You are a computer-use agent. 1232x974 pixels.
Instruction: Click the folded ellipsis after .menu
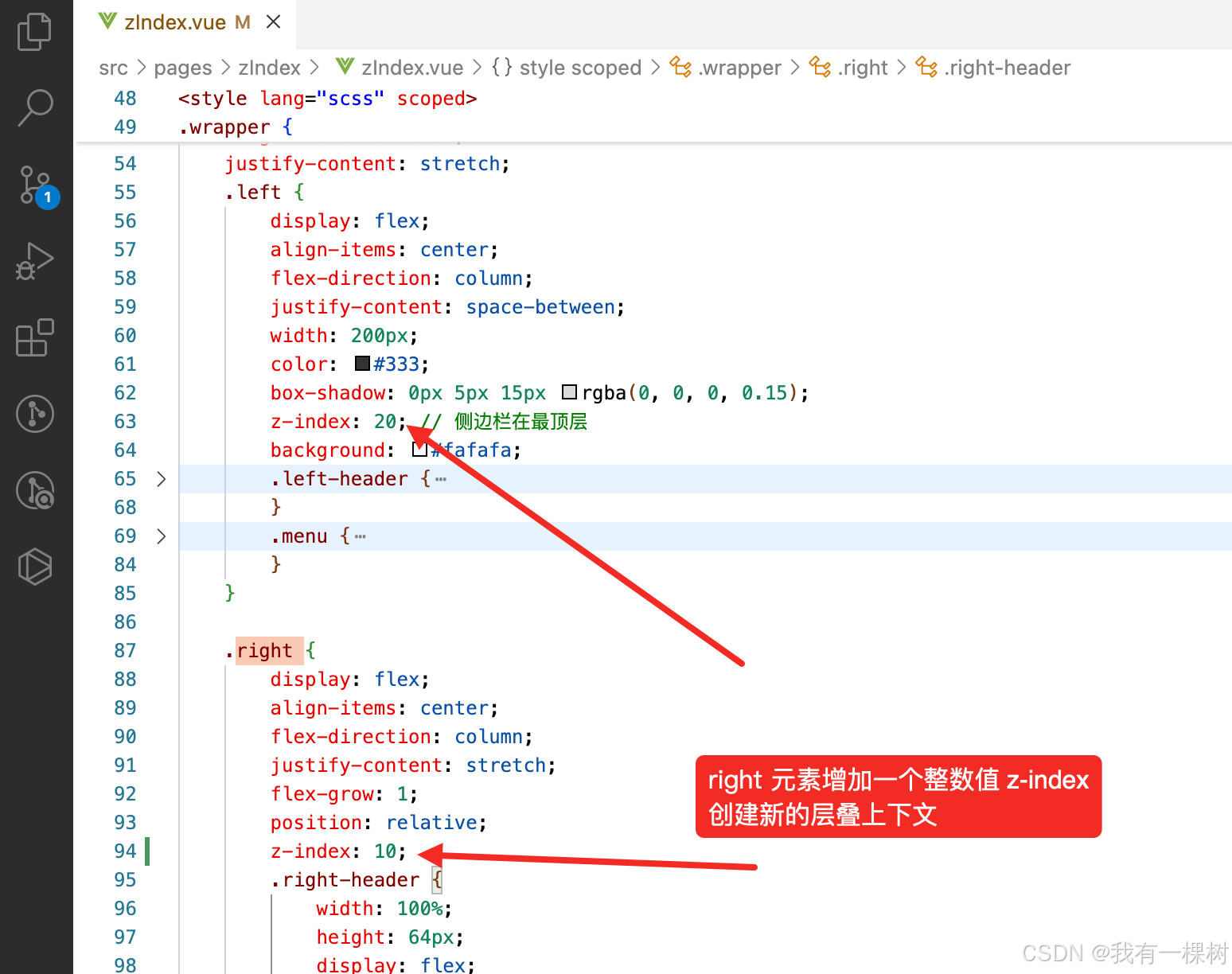[x=361, y=536]
